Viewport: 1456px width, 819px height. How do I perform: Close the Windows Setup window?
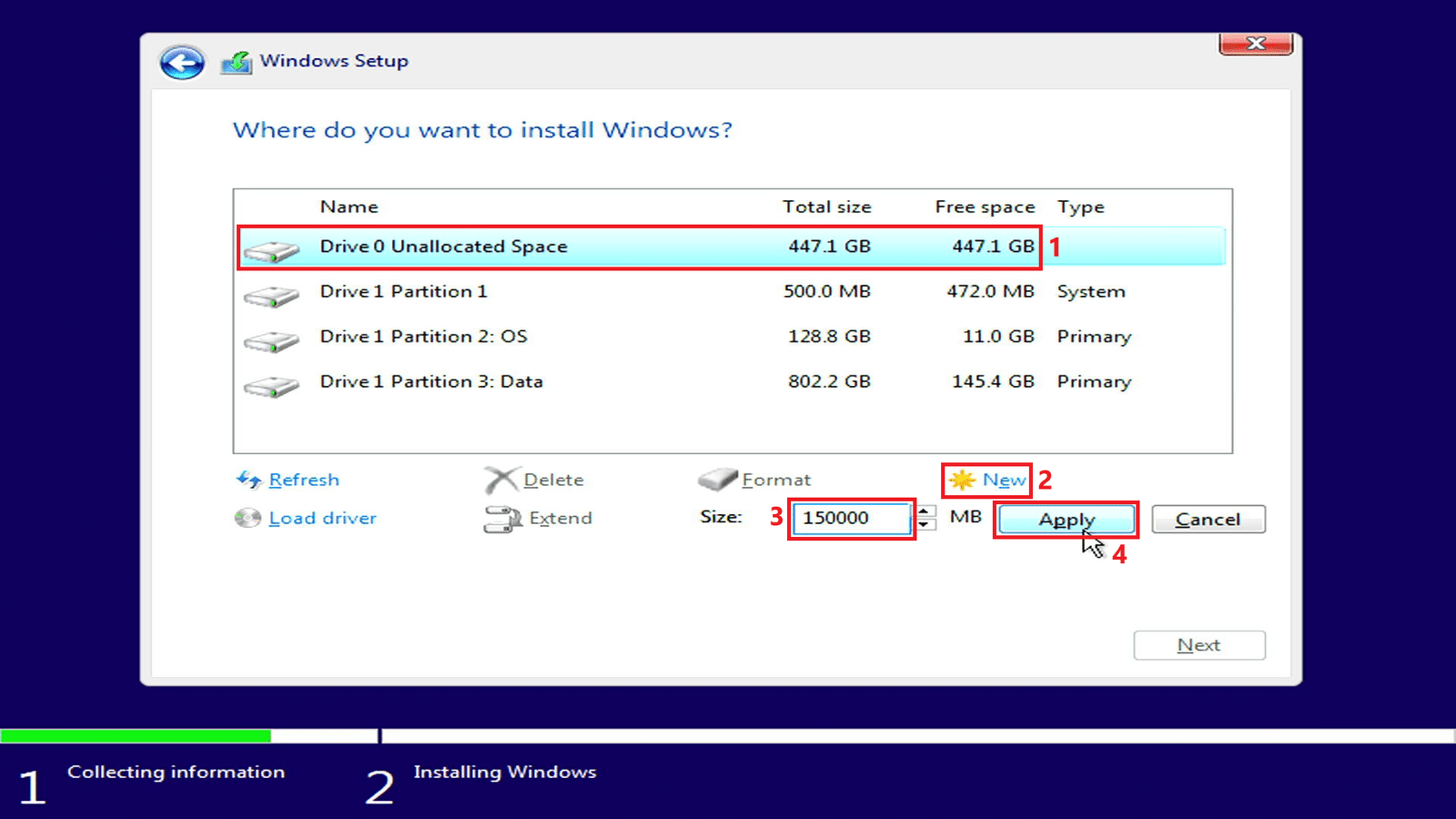[1256, 44]
